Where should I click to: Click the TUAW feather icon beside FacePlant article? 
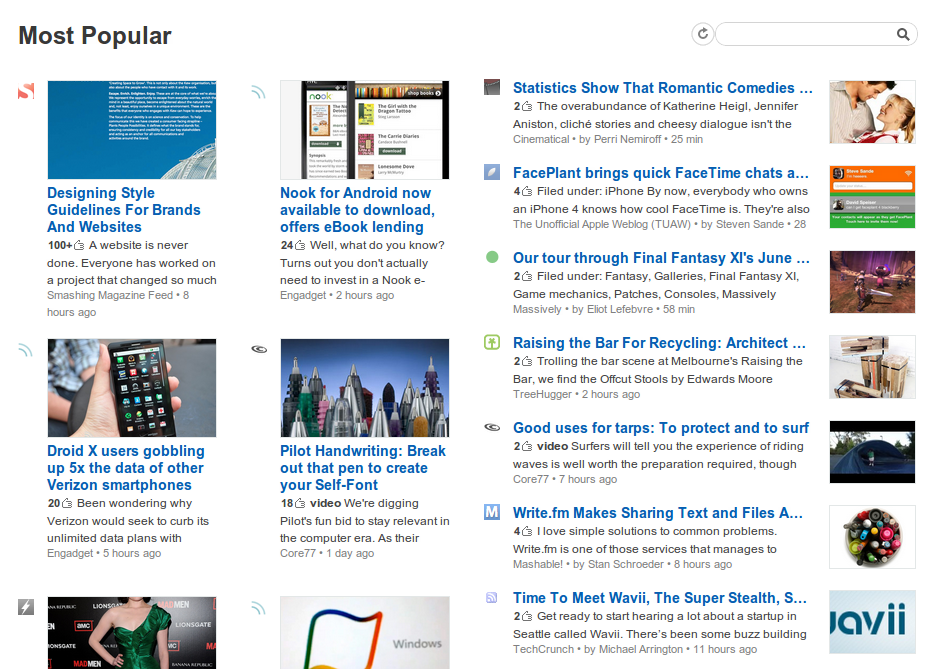coord(492,173)
